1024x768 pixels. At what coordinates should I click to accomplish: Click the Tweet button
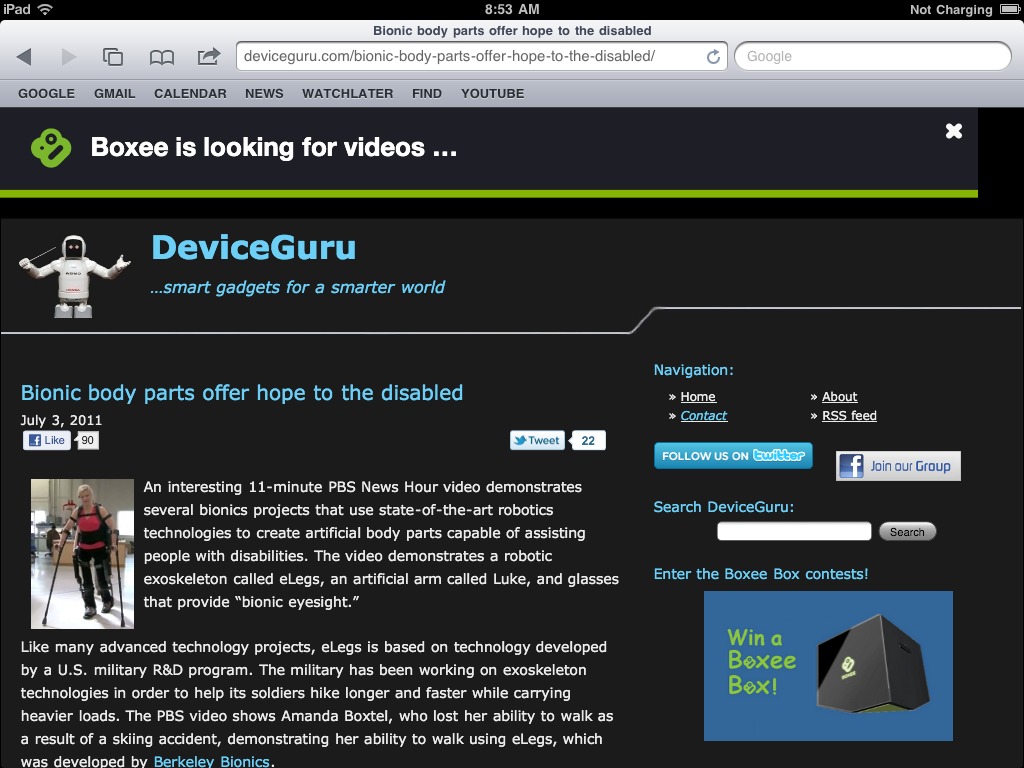[x=537, y=440]
